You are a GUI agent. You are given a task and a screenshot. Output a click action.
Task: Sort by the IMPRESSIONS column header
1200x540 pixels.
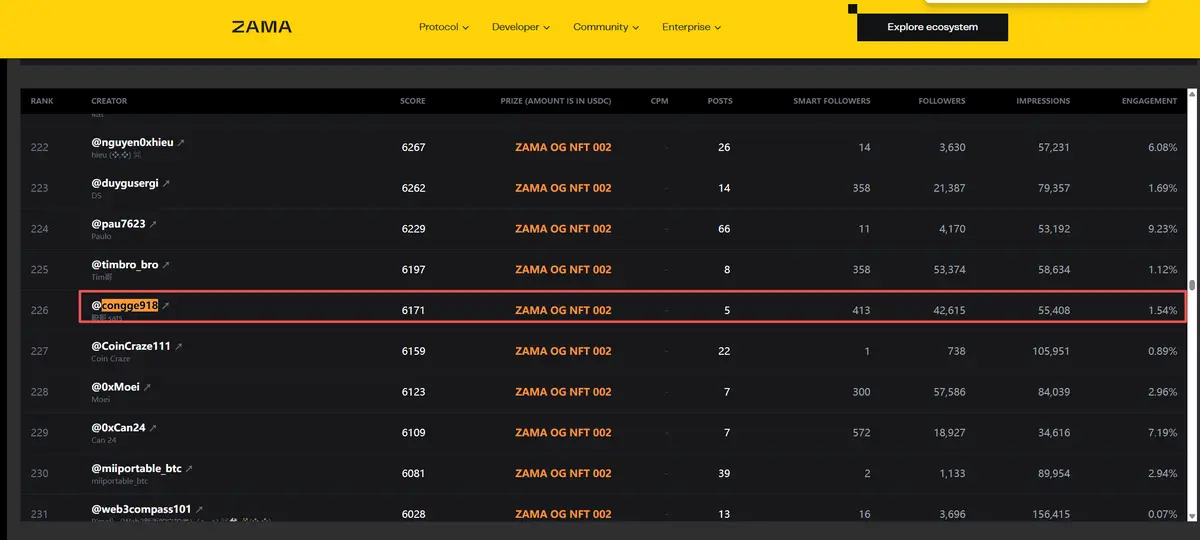point(1043,101)
